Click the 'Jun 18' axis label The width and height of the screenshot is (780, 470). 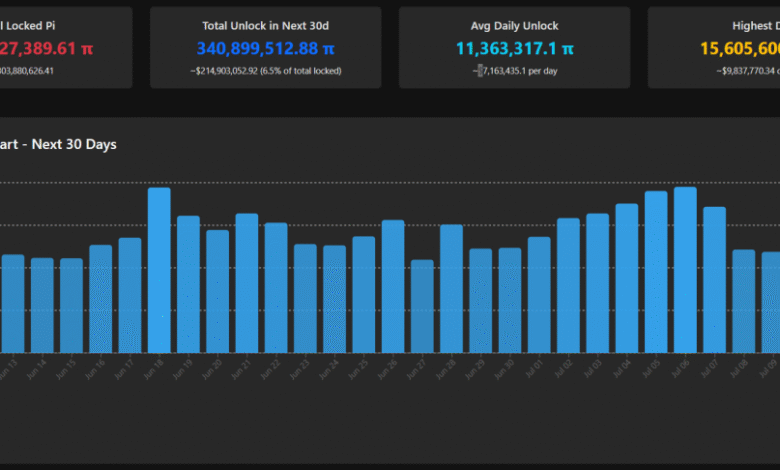153,370
